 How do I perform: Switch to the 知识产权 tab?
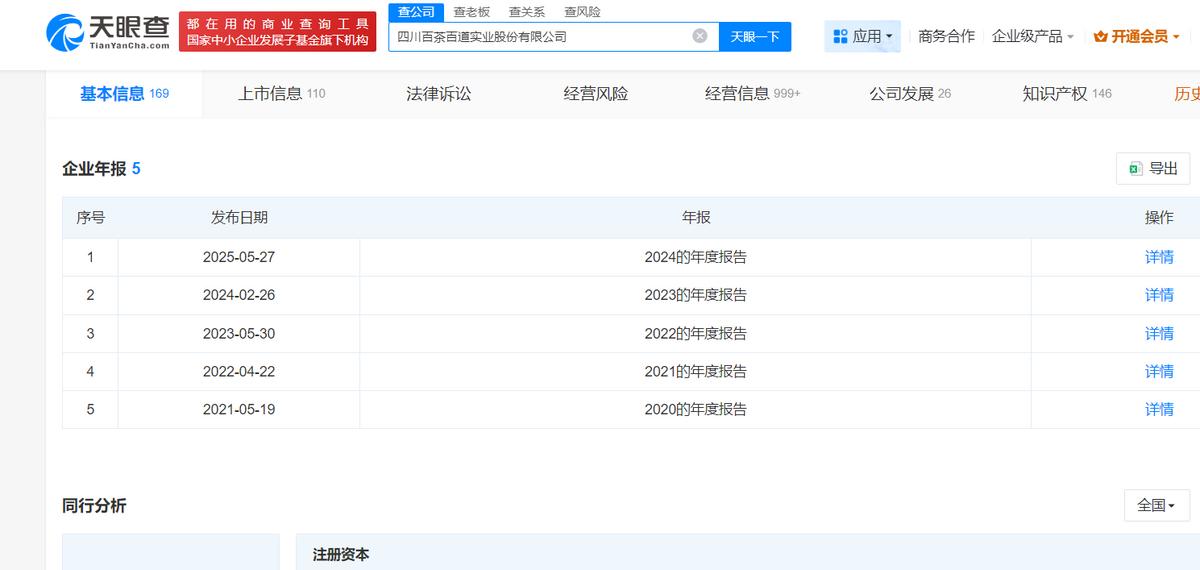[x=1066, y=94]
